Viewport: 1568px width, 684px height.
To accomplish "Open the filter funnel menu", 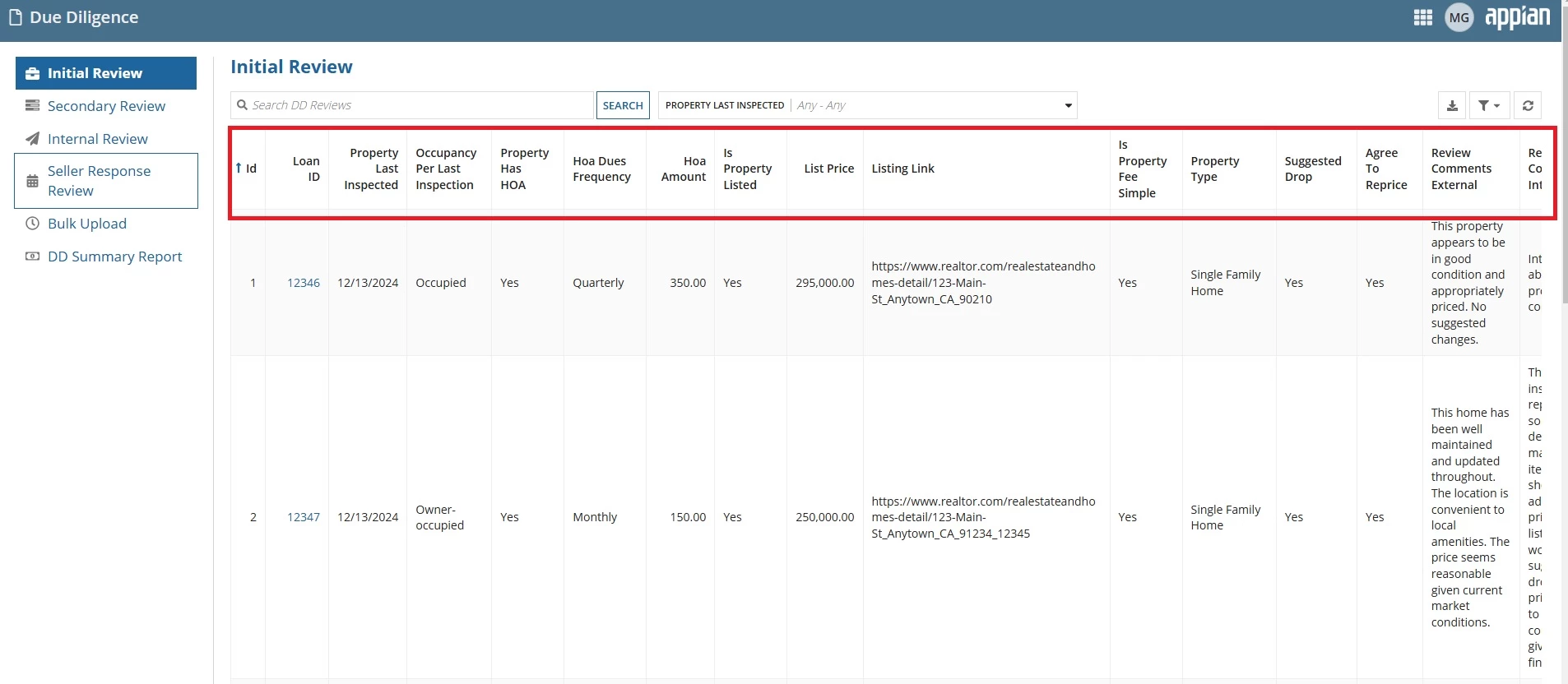I will tap(1489, 105).
